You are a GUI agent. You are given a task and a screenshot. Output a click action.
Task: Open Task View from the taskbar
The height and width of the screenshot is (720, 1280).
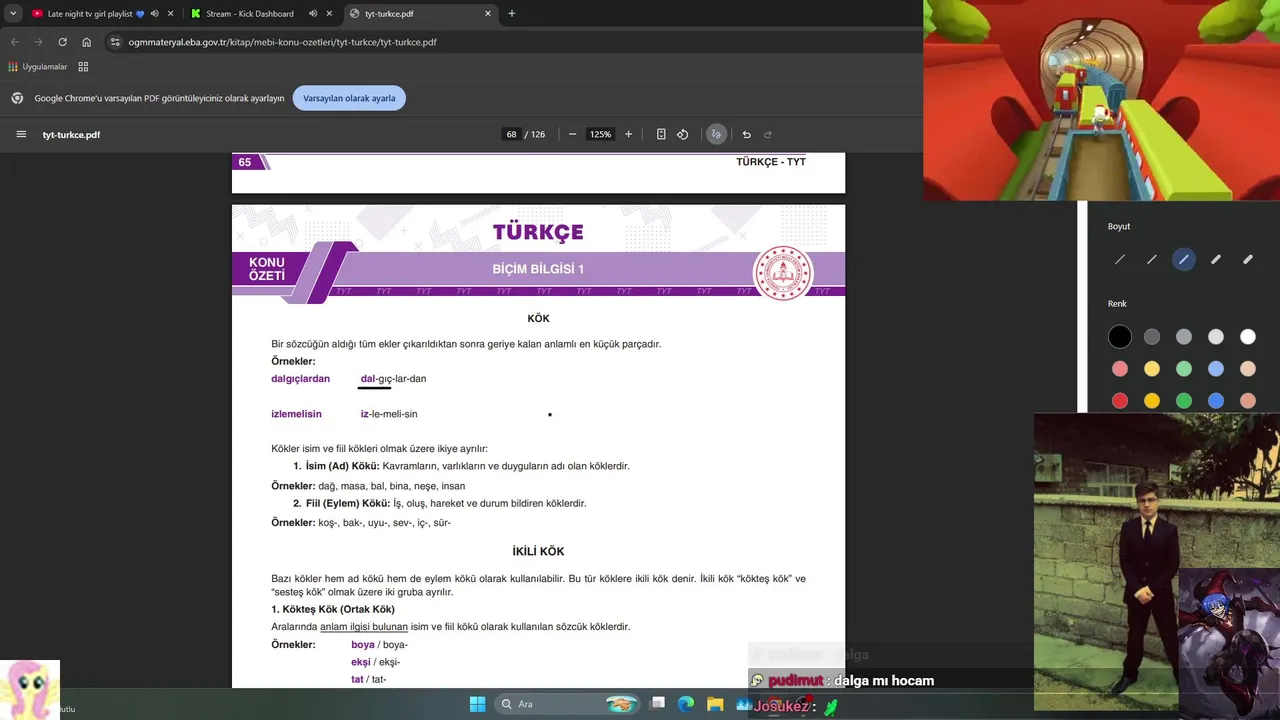coord(657,704)
